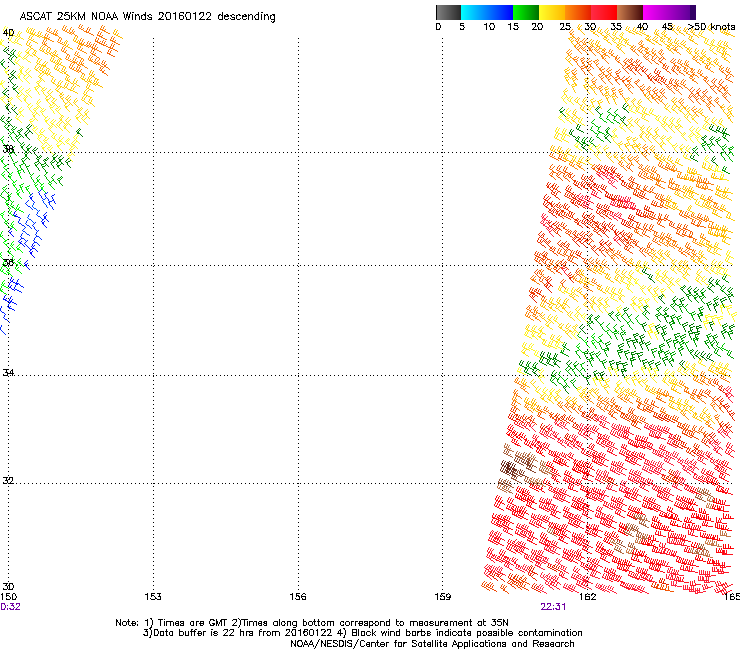The image size is (740, 650).
Task: Click the latitude label 32
Action: tap(8, 481)
